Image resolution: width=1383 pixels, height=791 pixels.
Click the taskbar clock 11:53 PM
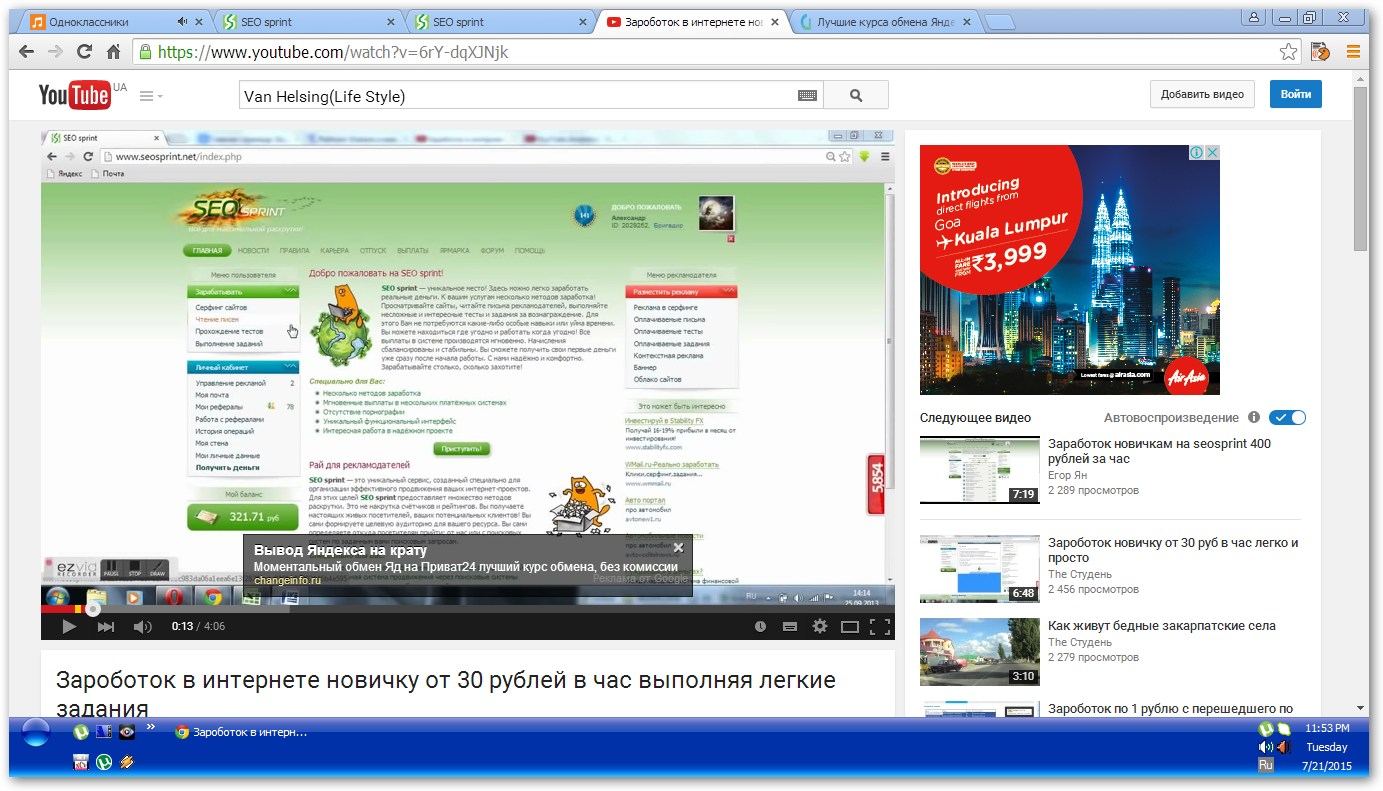click(1327, 728)
